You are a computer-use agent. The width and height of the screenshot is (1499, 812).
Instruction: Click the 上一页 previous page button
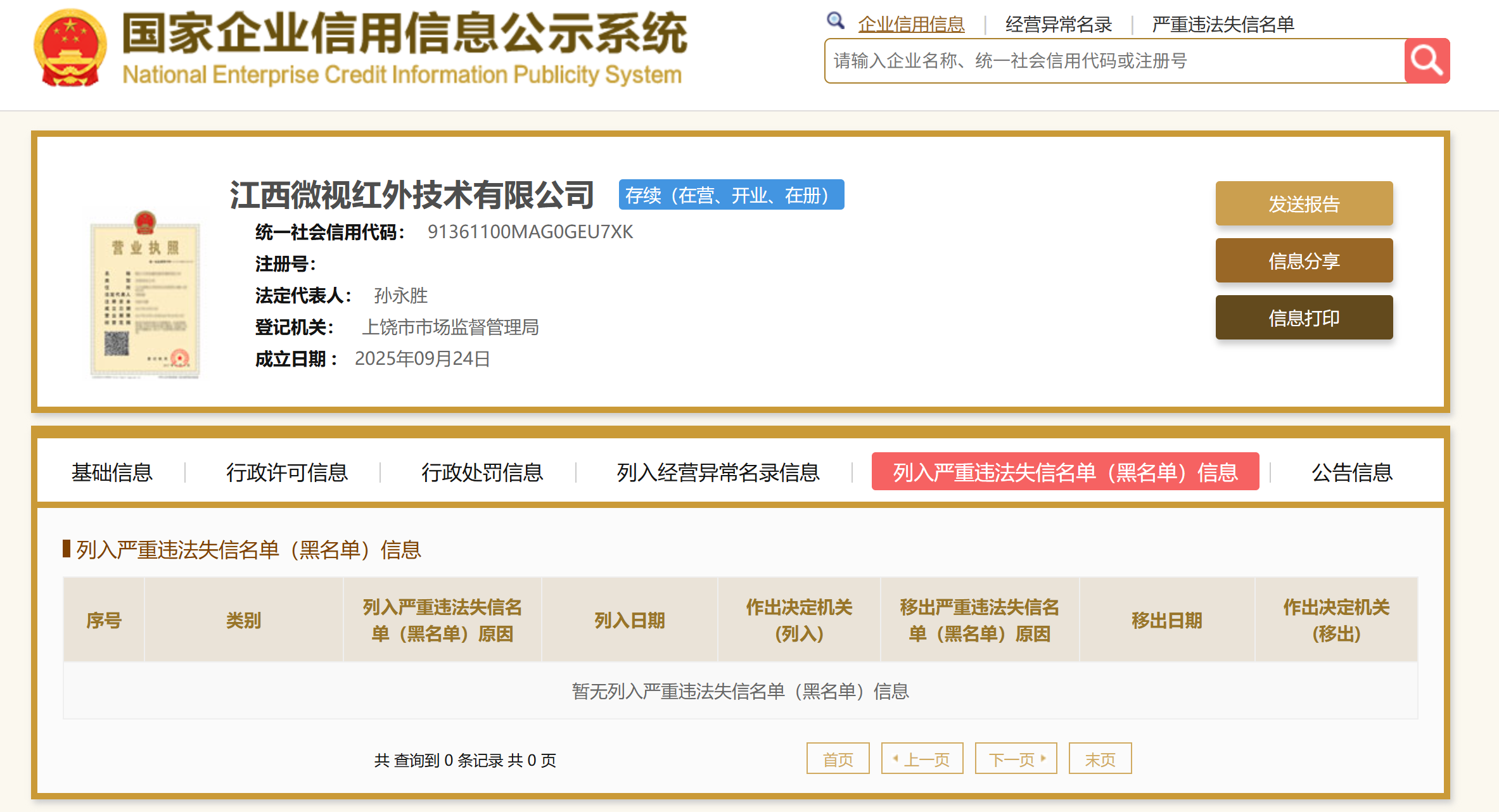[922, 759]
